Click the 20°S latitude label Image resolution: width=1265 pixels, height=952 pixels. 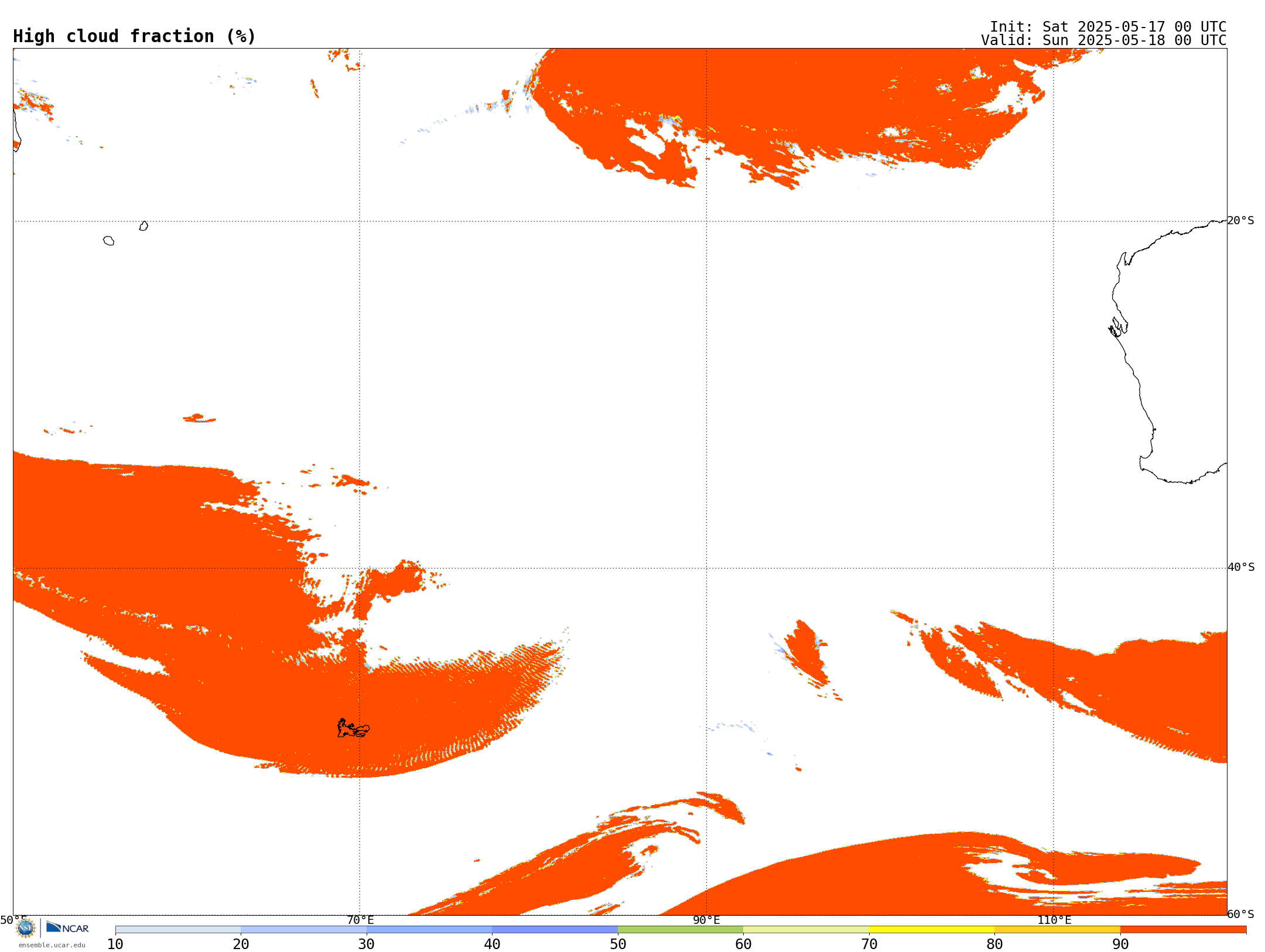1241,221
